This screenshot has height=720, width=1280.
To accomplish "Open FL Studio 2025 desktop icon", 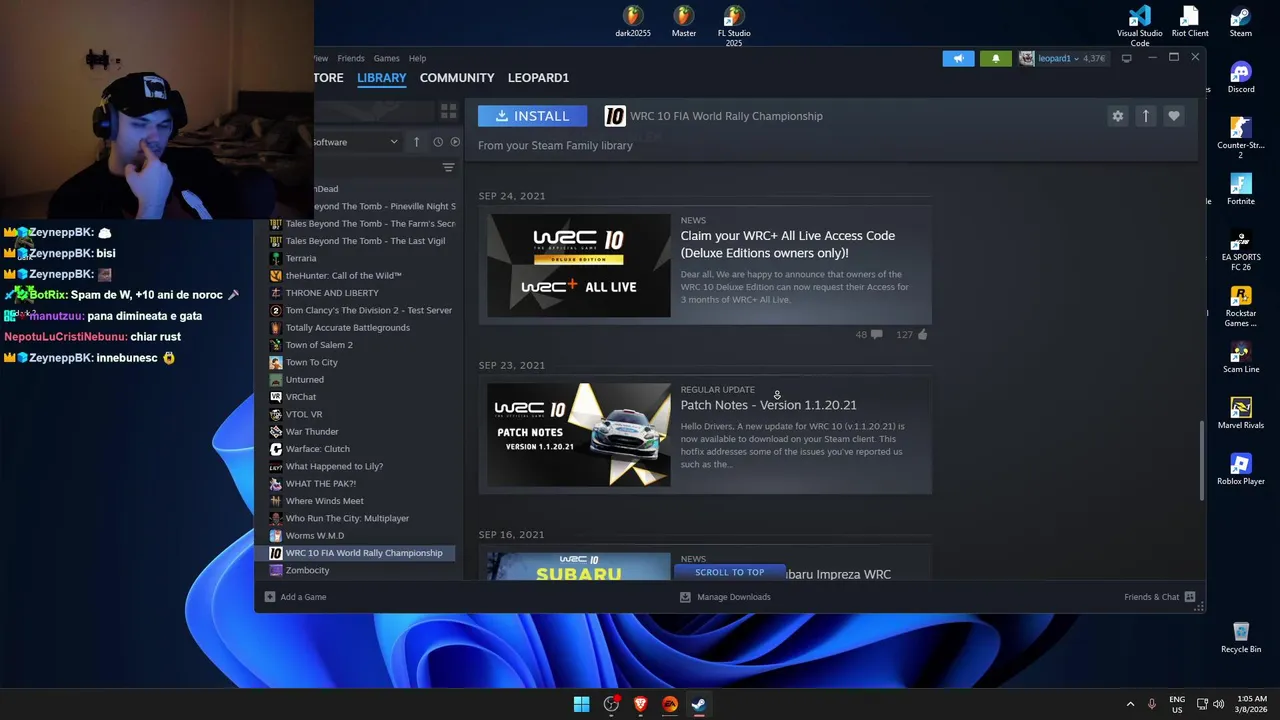I will [734, 27].
